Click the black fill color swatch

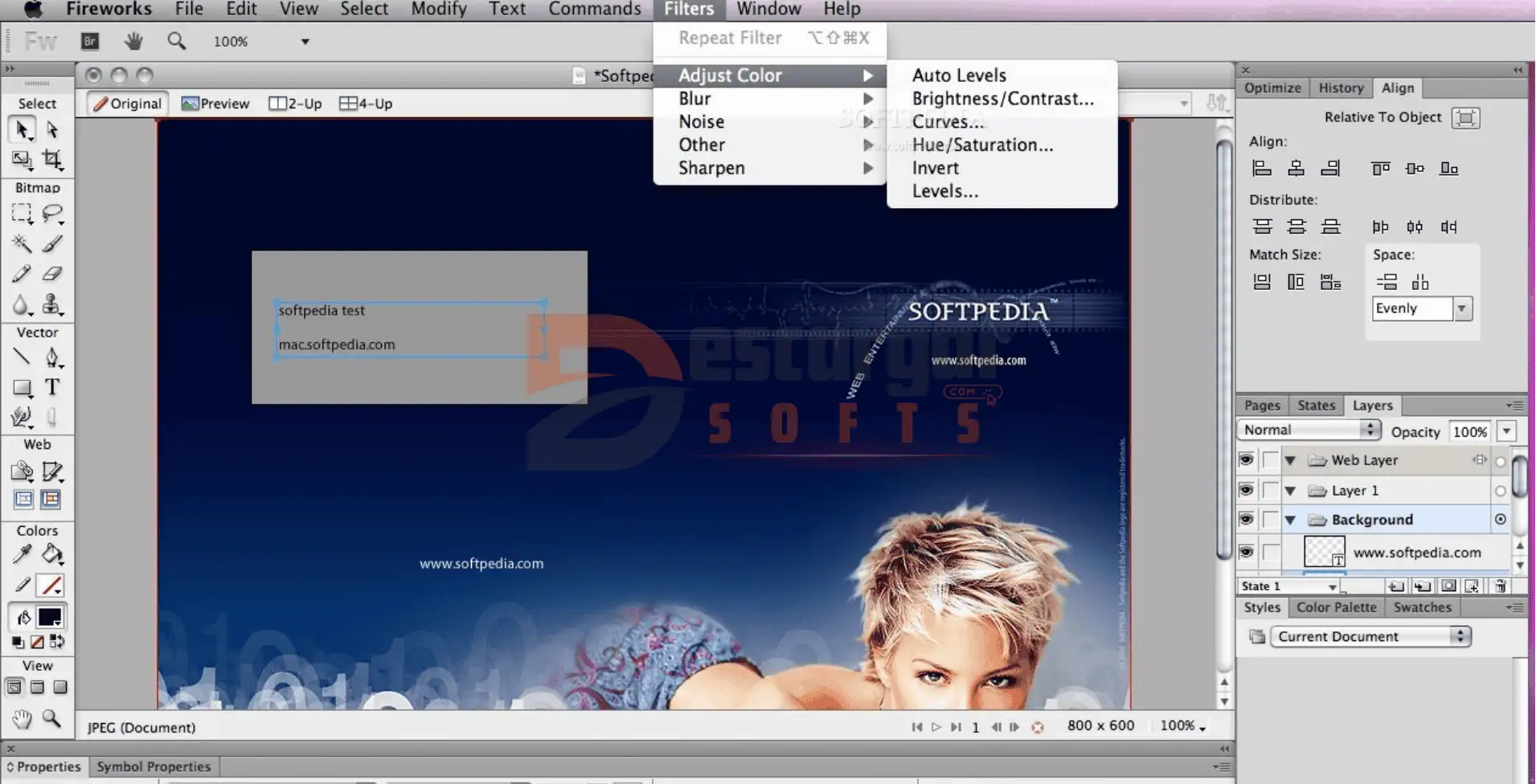(50, 617)
